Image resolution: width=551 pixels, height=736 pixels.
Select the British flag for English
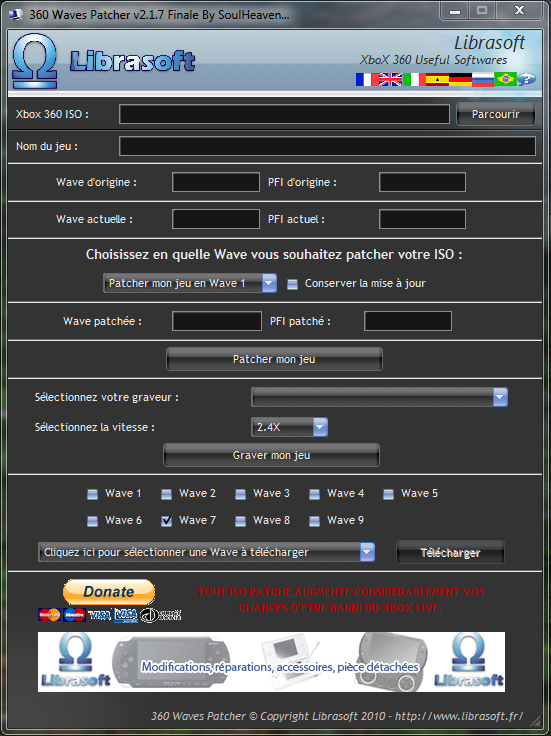pyautogui.click(x=390, y=79)
